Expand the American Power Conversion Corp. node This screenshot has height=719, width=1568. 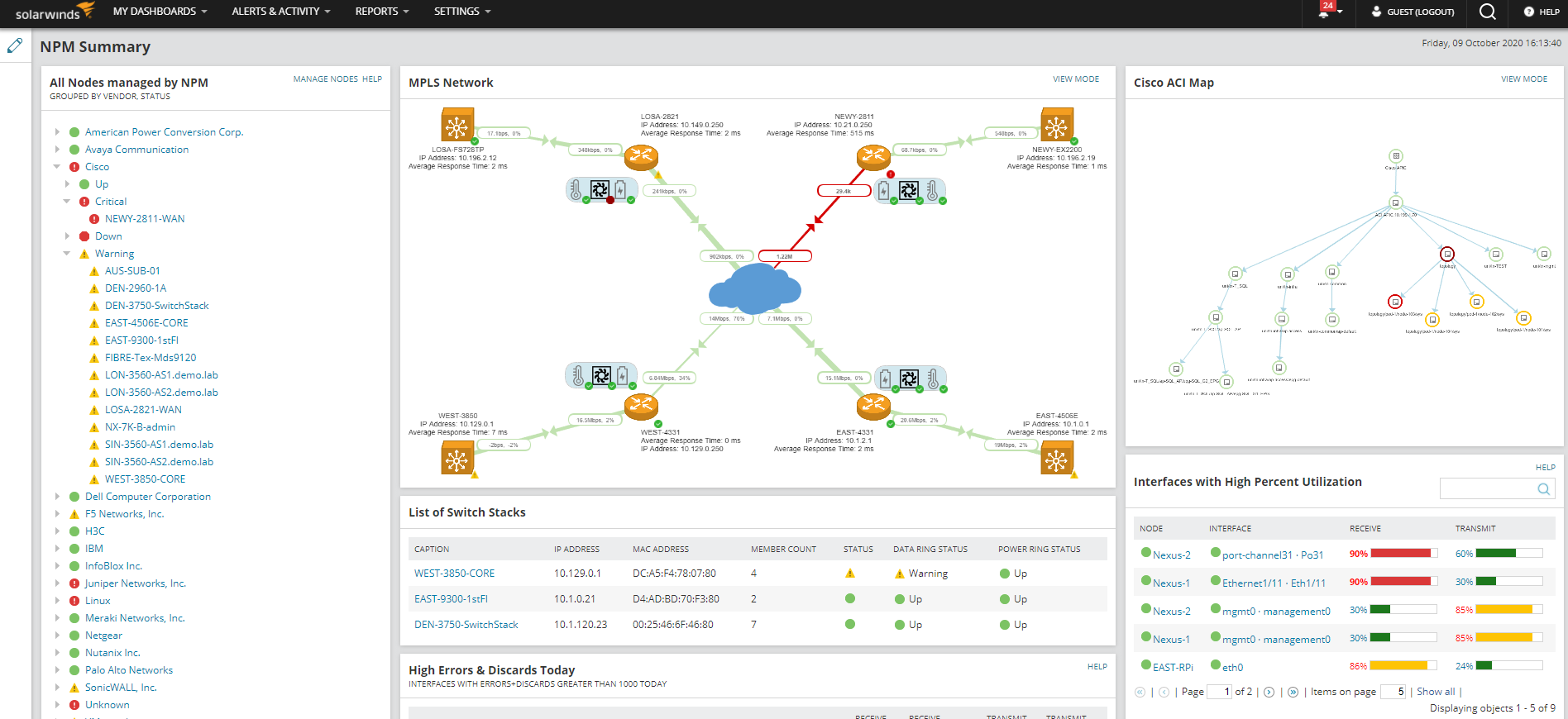(x=57, y=132)
